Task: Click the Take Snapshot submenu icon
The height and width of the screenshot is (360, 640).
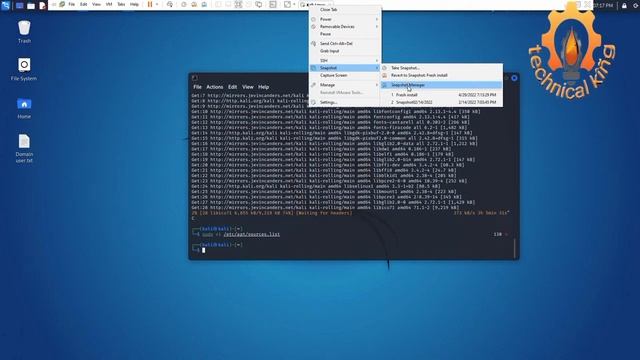Action: 384,68
